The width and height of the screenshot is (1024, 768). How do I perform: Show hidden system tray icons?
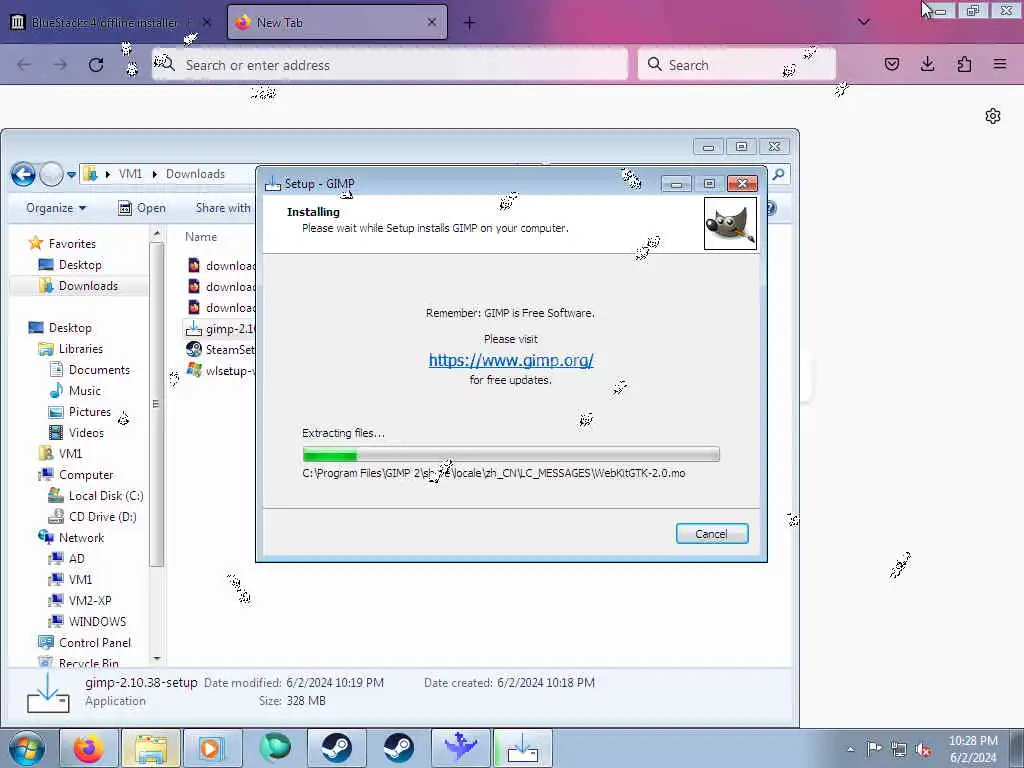click(x=850, y=749)
